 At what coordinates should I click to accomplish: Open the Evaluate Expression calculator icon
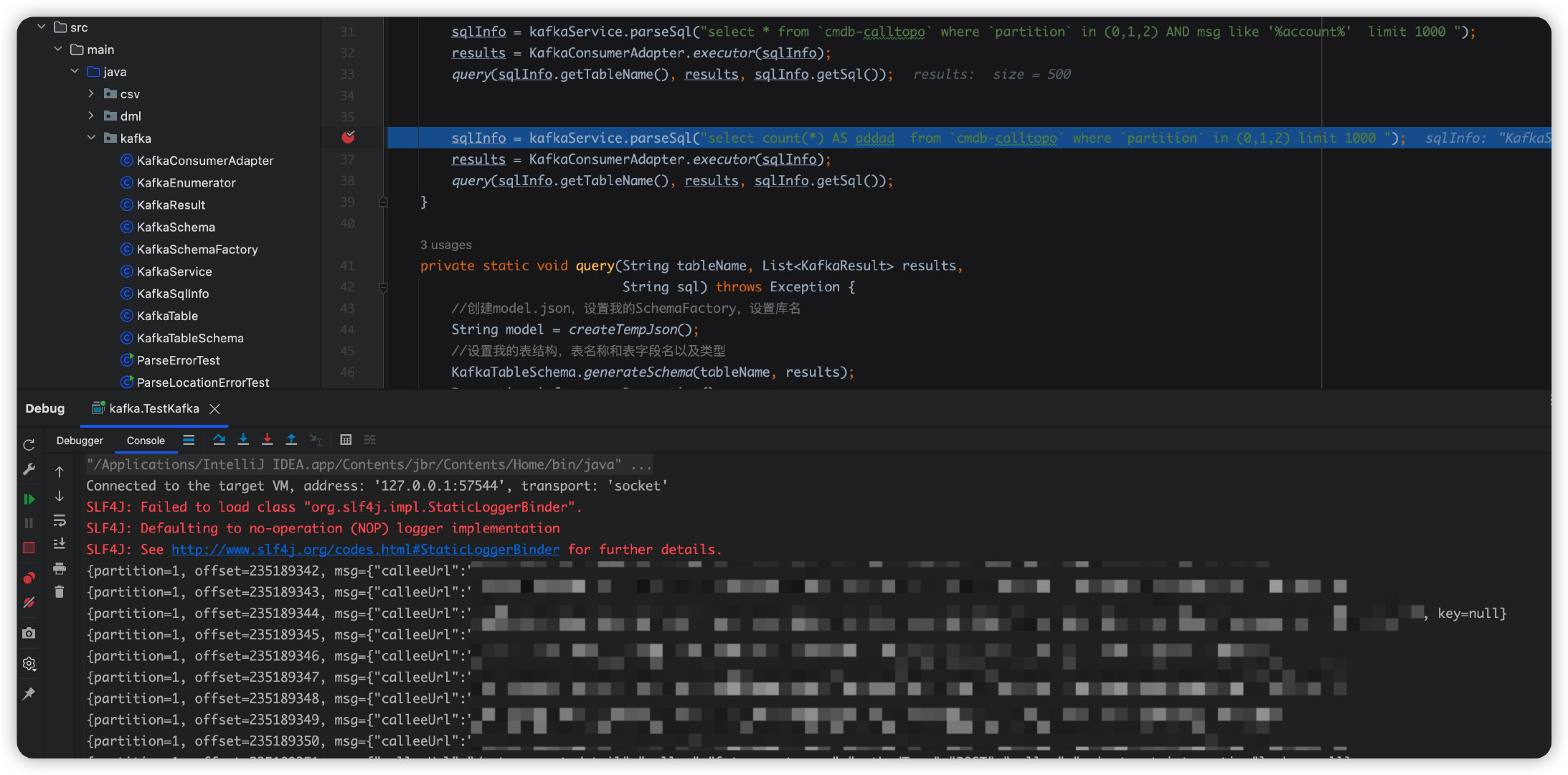[x=346, y=440]
